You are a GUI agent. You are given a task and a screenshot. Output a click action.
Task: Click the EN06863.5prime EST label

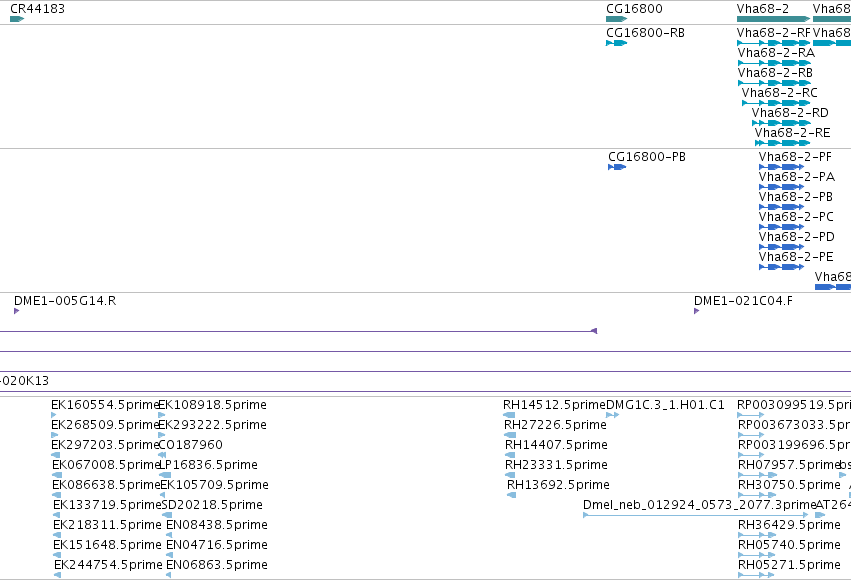(217, 565)
